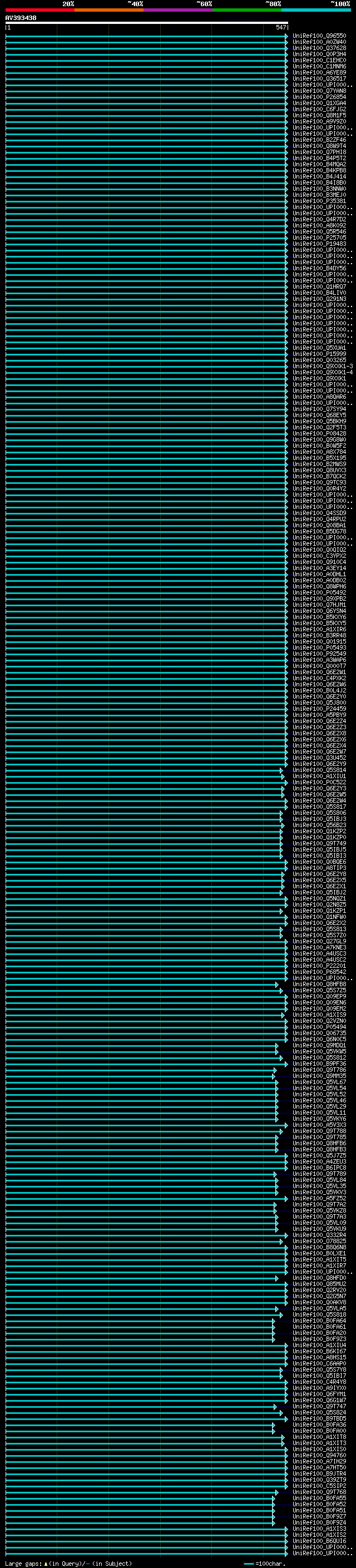Select hit UniRef100_Q8HFB8

pos(319,985)
